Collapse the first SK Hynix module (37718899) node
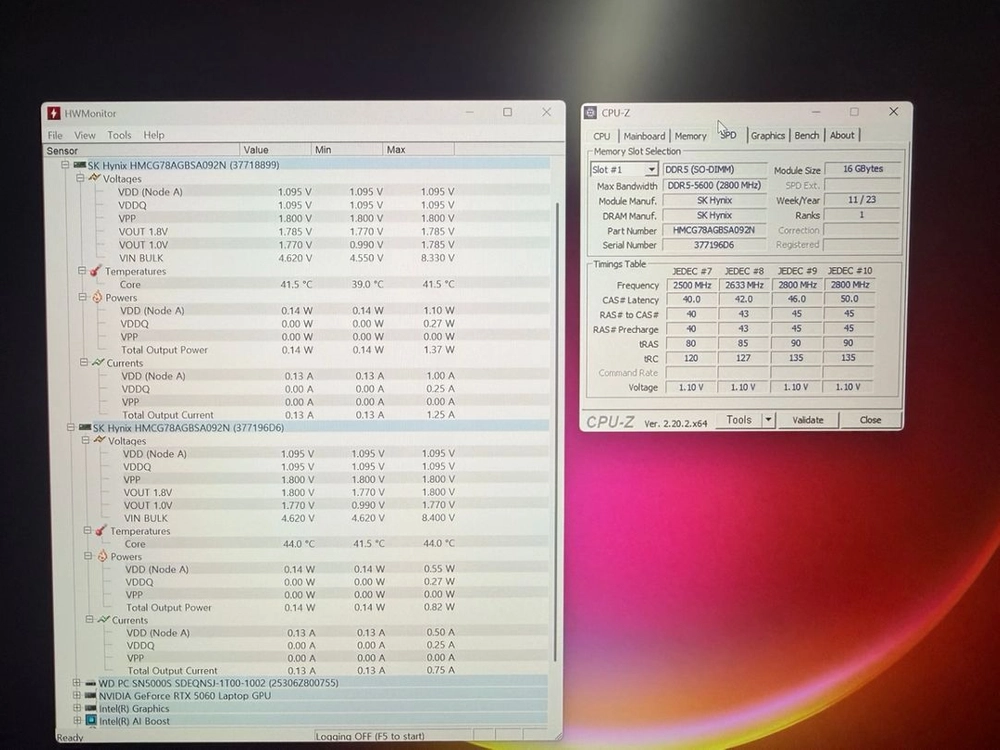Screen dimensions: 1000x750 coord(64,165)
